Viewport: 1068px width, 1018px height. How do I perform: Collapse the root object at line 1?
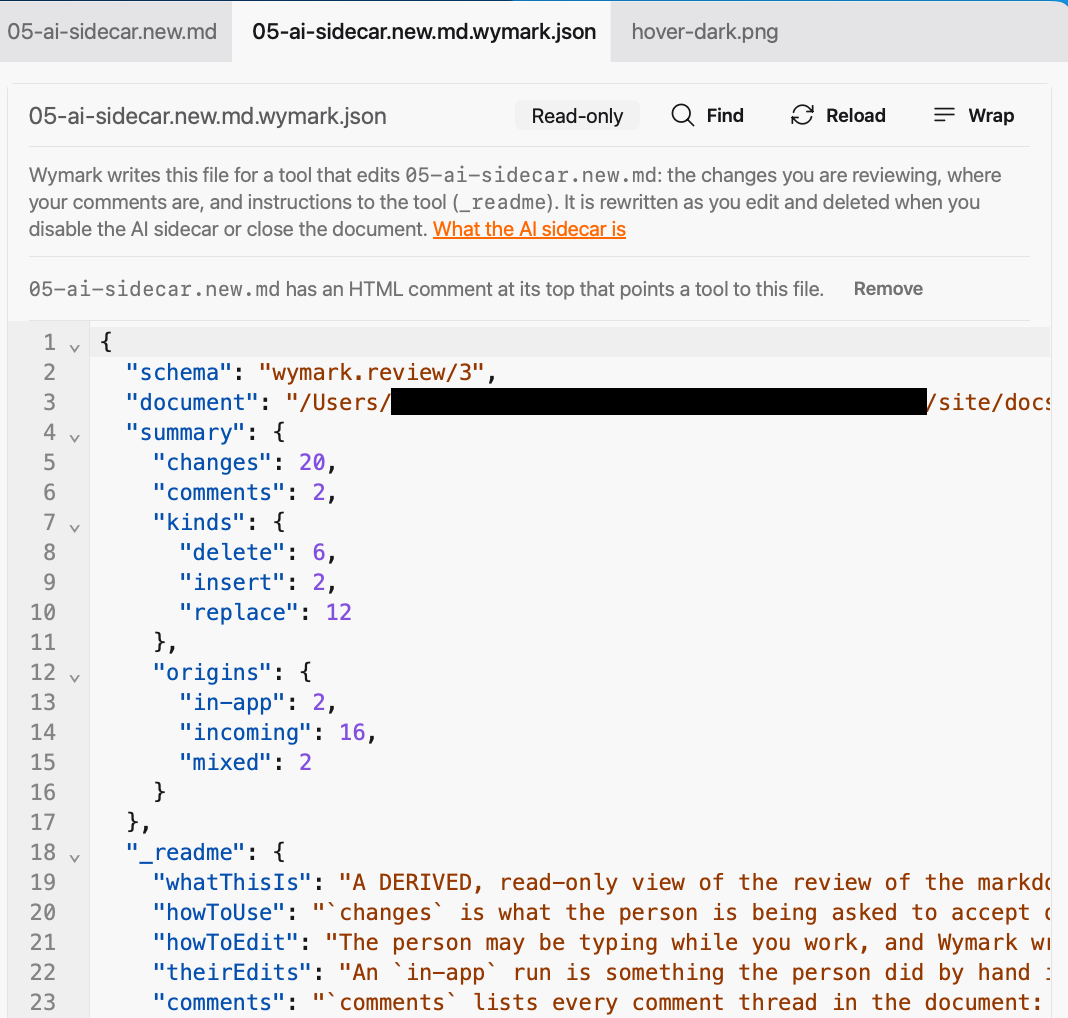75,347
